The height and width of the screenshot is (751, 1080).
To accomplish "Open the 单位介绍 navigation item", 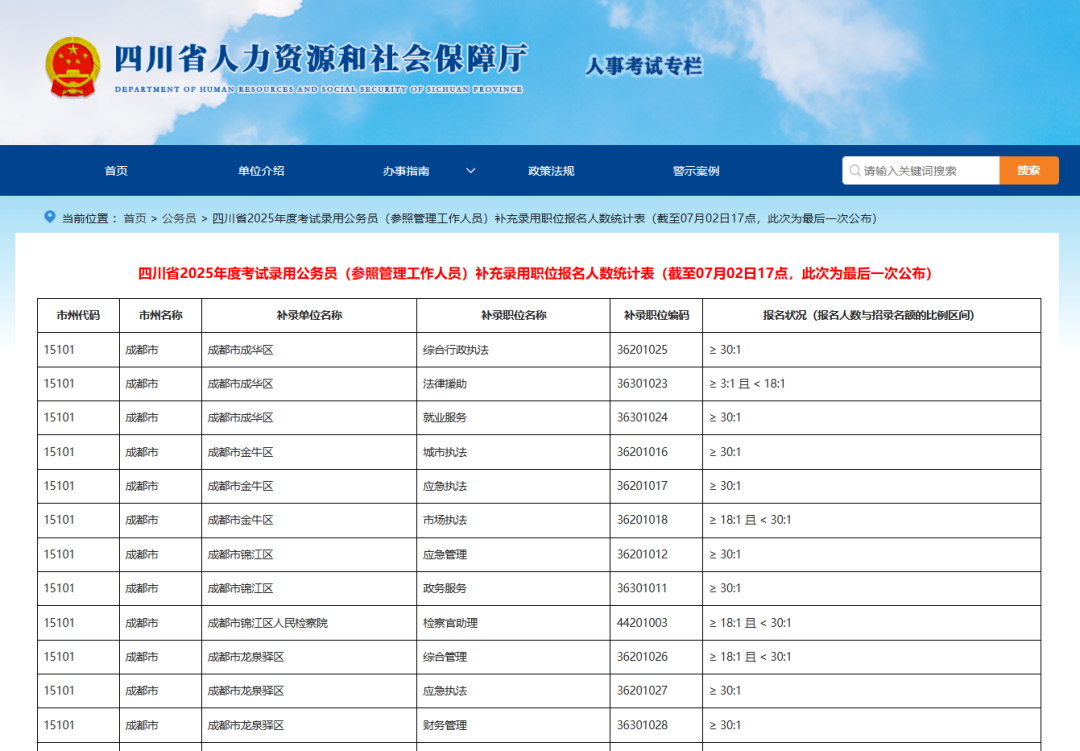I will coord(261,171).
